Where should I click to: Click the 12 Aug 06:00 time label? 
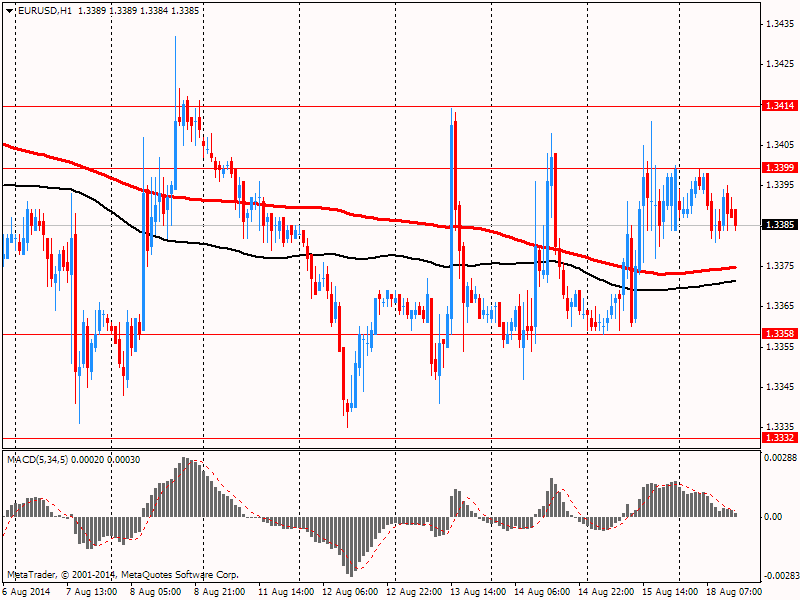(x=350, y=592)
